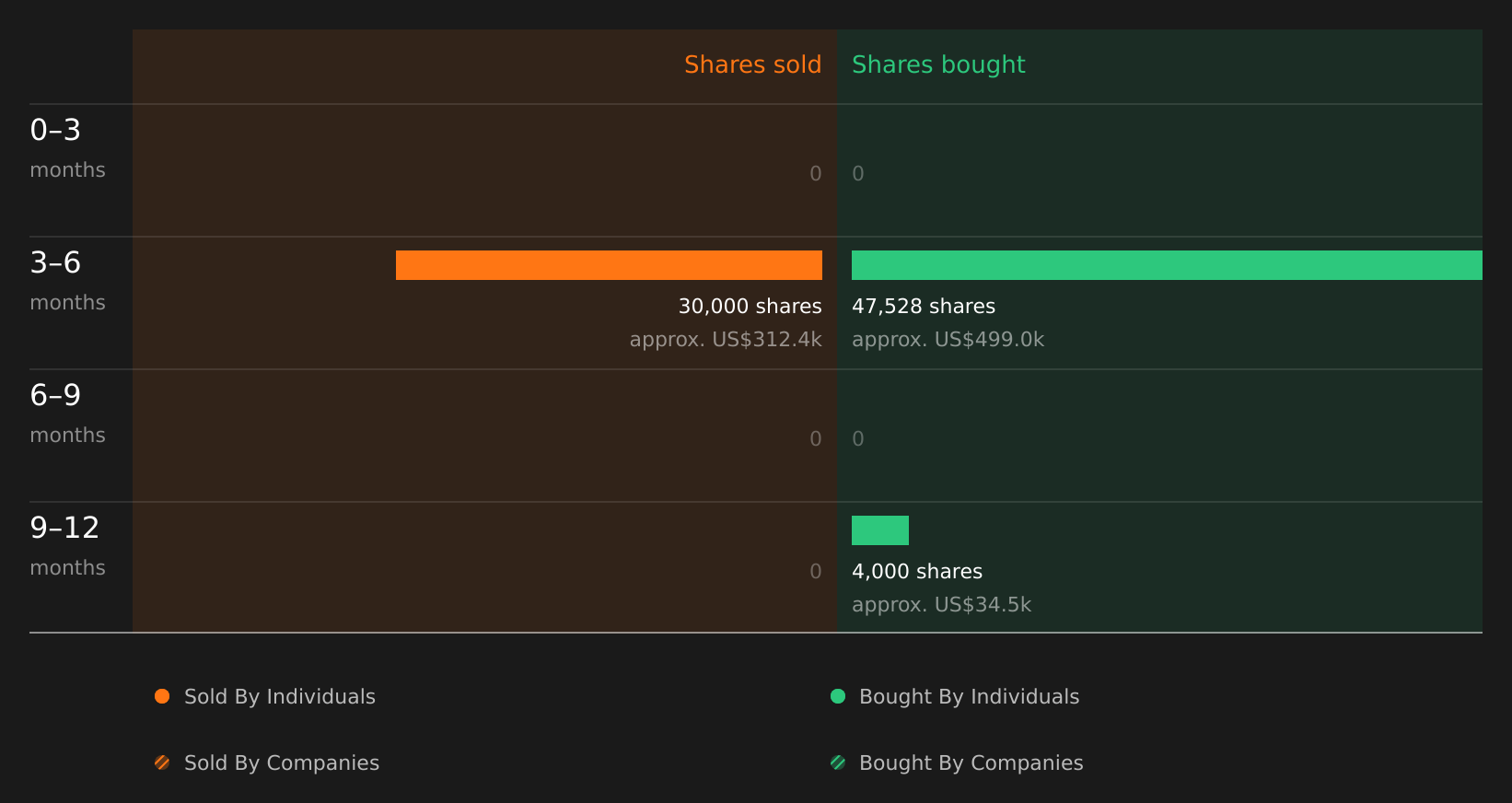Click the 6–9 months row label
The image size is (1512, 803).
[67, 413]
